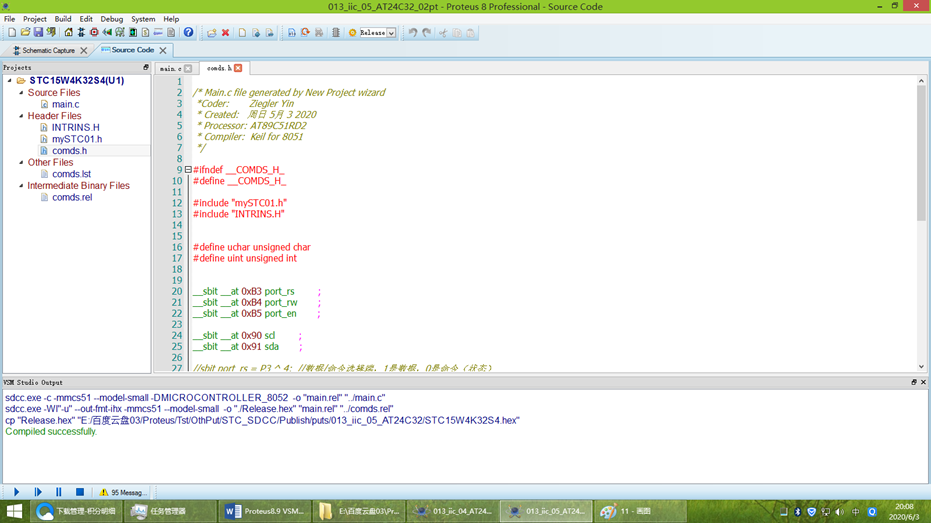Viewport: 931px width, 524px height.
Task: Collapse the Source Files folder
Action: (21, 93)
